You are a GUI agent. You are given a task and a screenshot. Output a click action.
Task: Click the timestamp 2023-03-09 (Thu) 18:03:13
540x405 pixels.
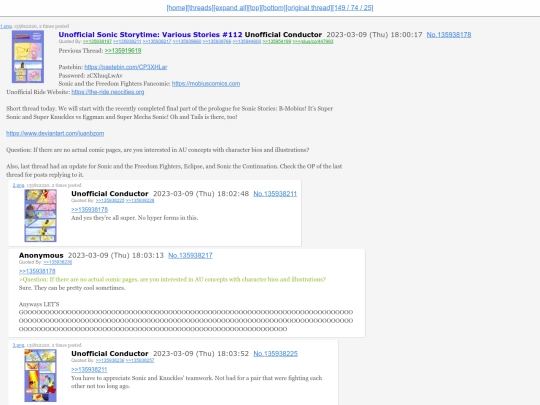coord(116,256)
